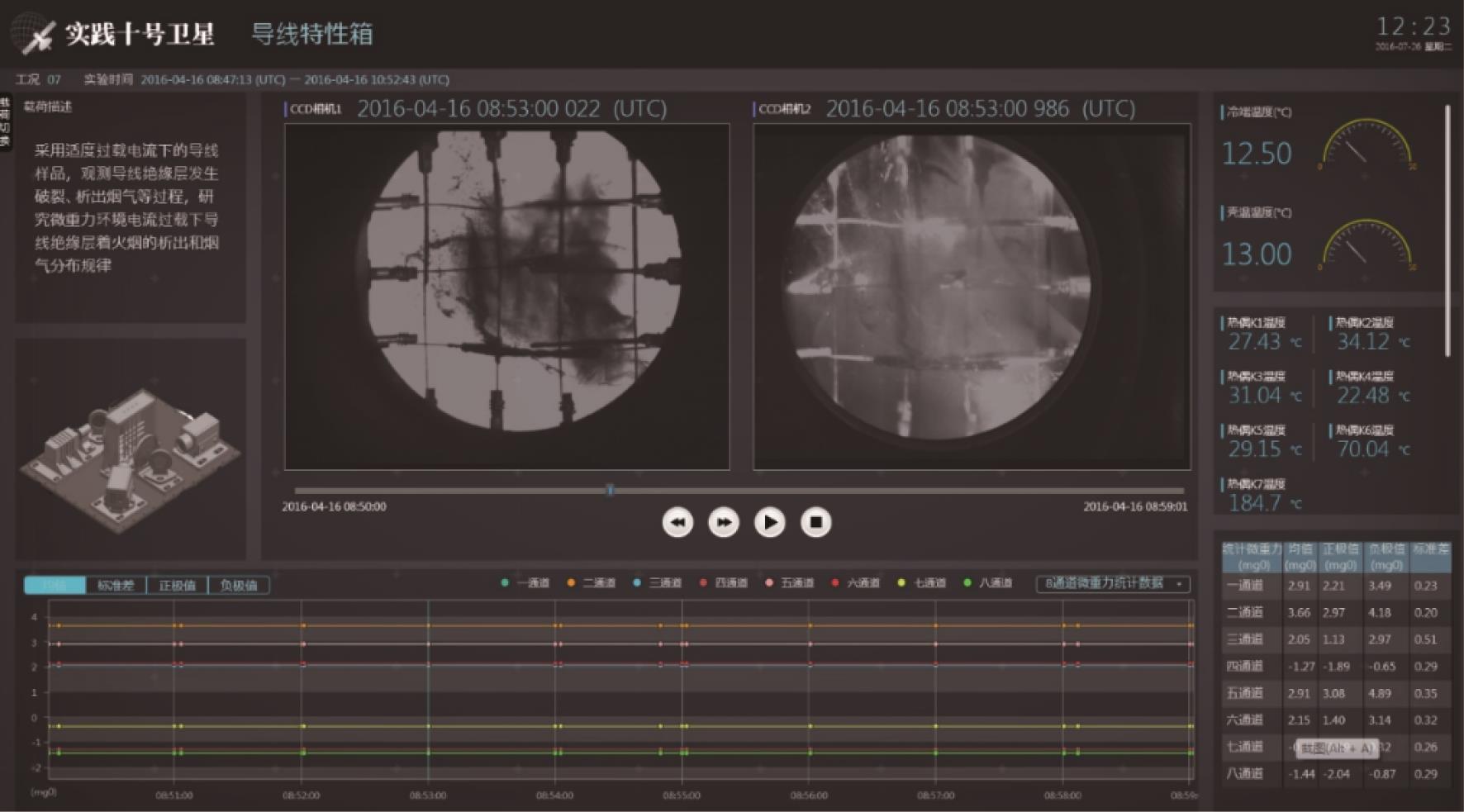
Task: Click the CCD相机1 video frame
Action: (506, 297)
